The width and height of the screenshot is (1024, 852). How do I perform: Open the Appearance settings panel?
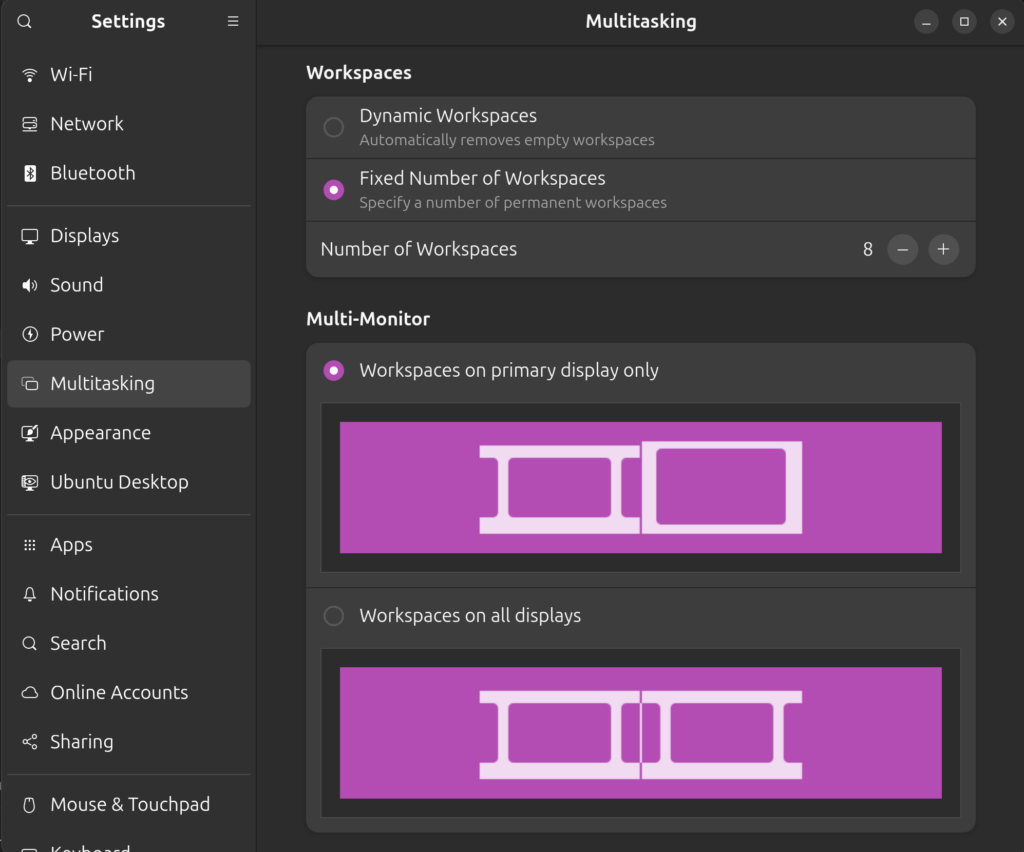(x=100, y=433)
